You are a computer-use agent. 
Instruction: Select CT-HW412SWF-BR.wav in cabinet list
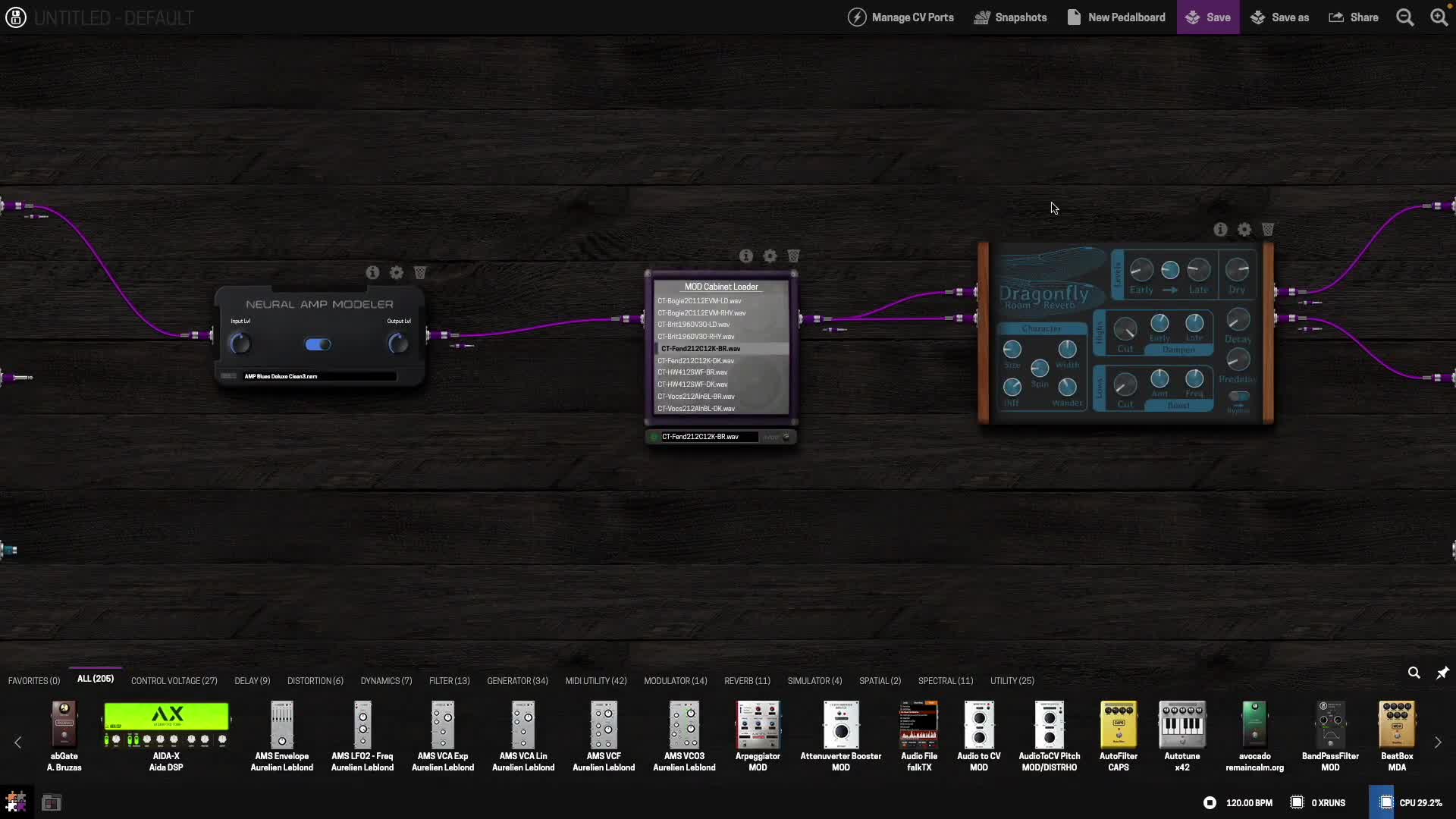click(x=720, y=372)
